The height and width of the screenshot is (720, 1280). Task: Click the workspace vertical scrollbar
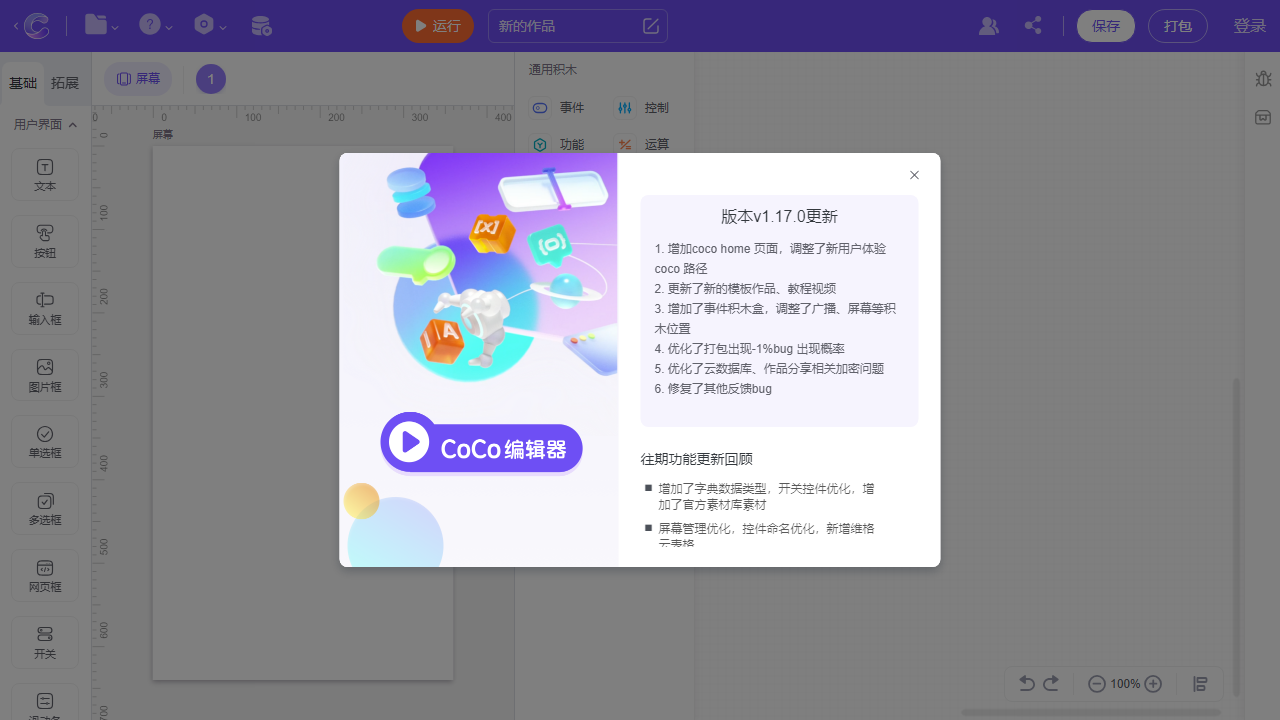tap(1236, 536)
